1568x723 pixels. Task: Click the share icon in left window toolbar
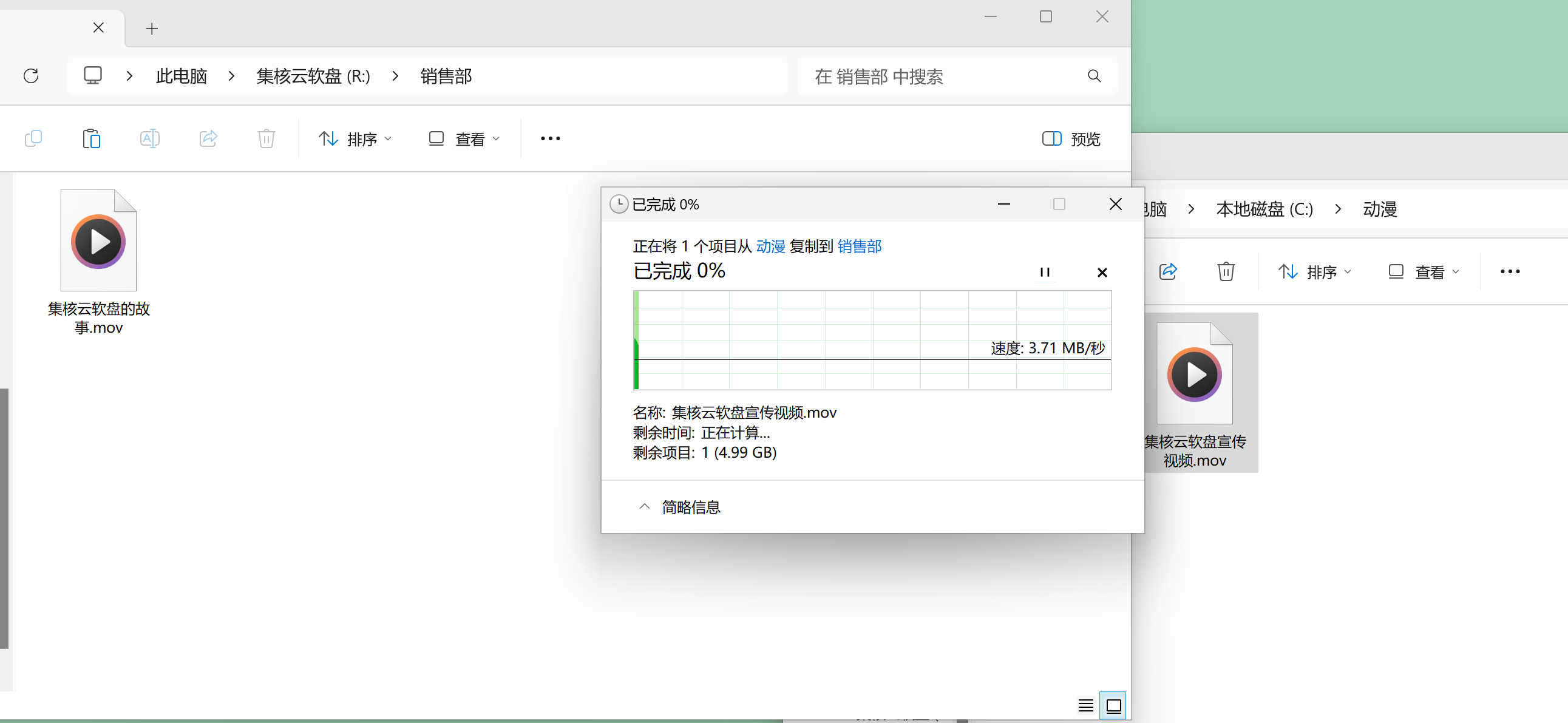point(208,139)
